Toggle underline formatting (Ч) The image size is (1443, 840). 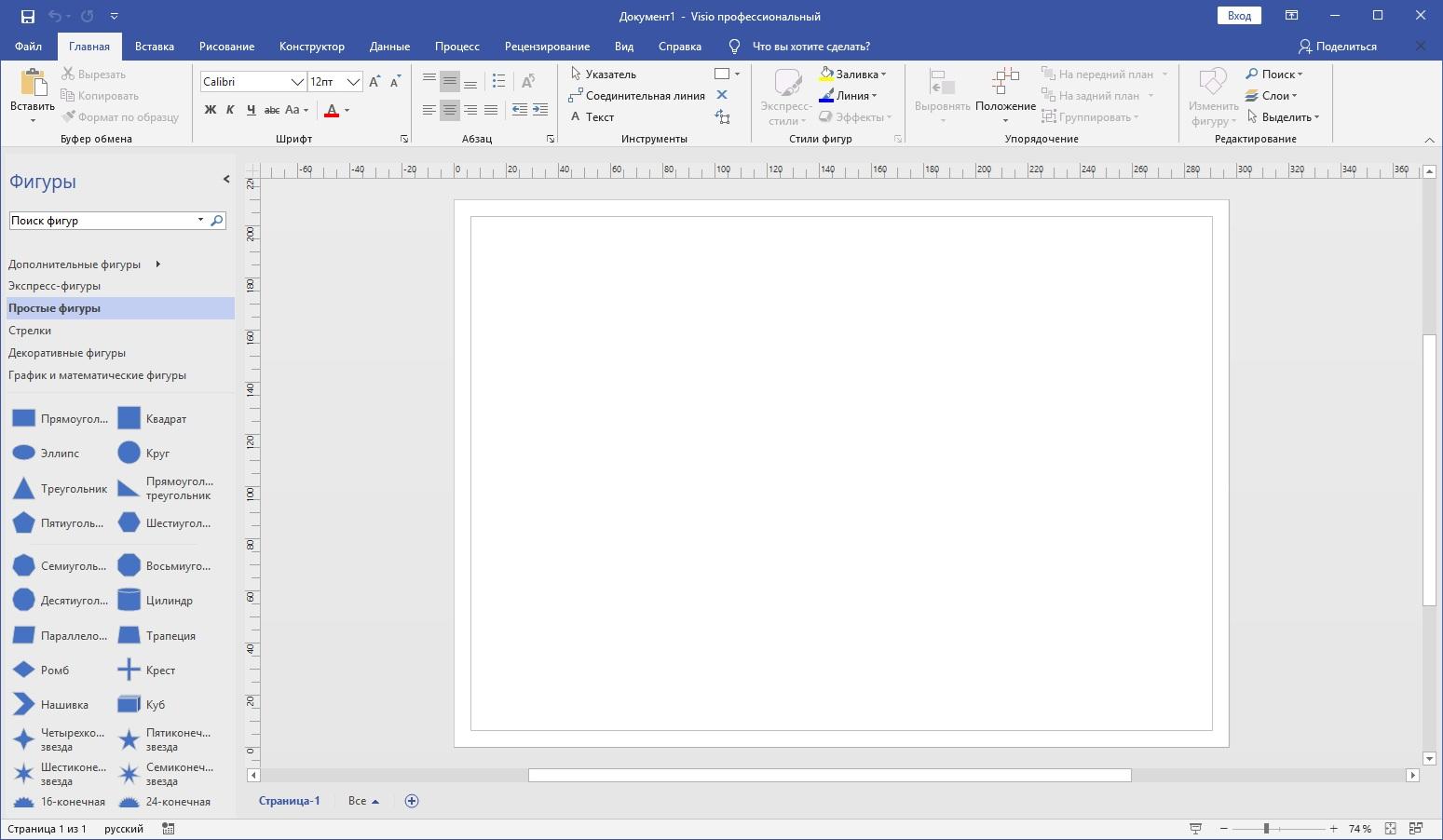(251, 110)
